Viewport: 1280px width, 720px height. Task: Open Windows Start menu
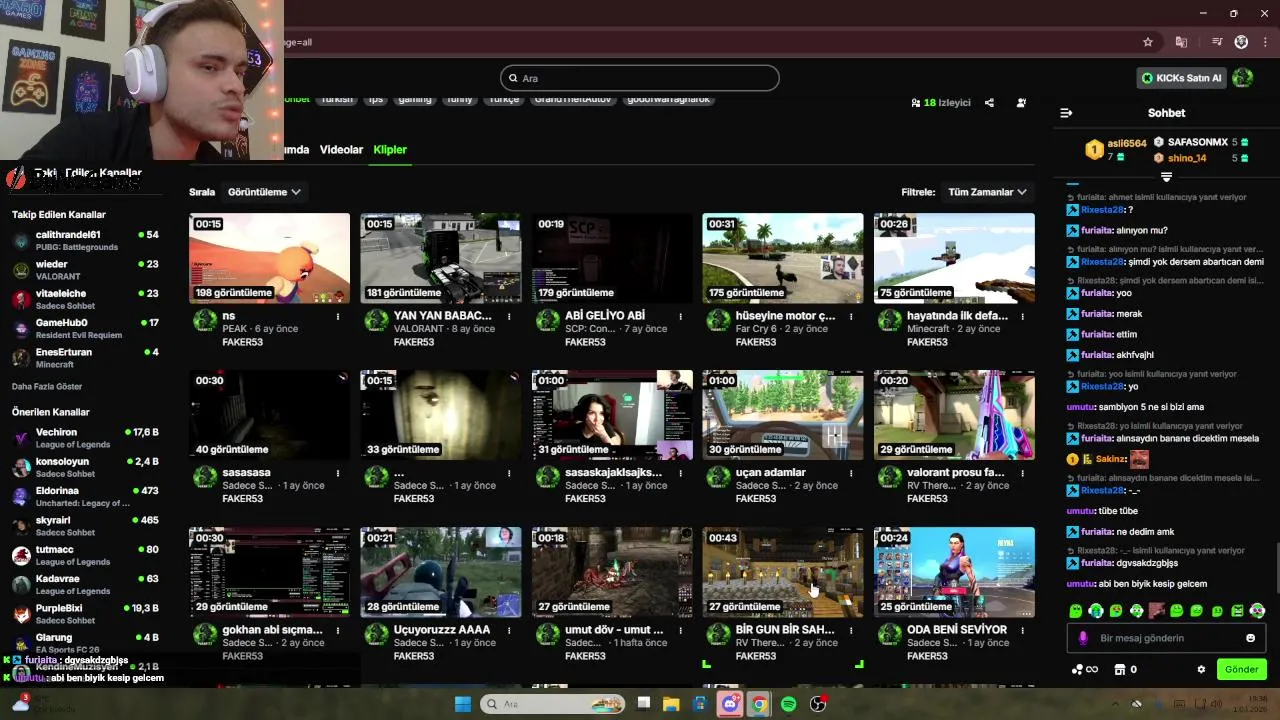tap(463, 704)
